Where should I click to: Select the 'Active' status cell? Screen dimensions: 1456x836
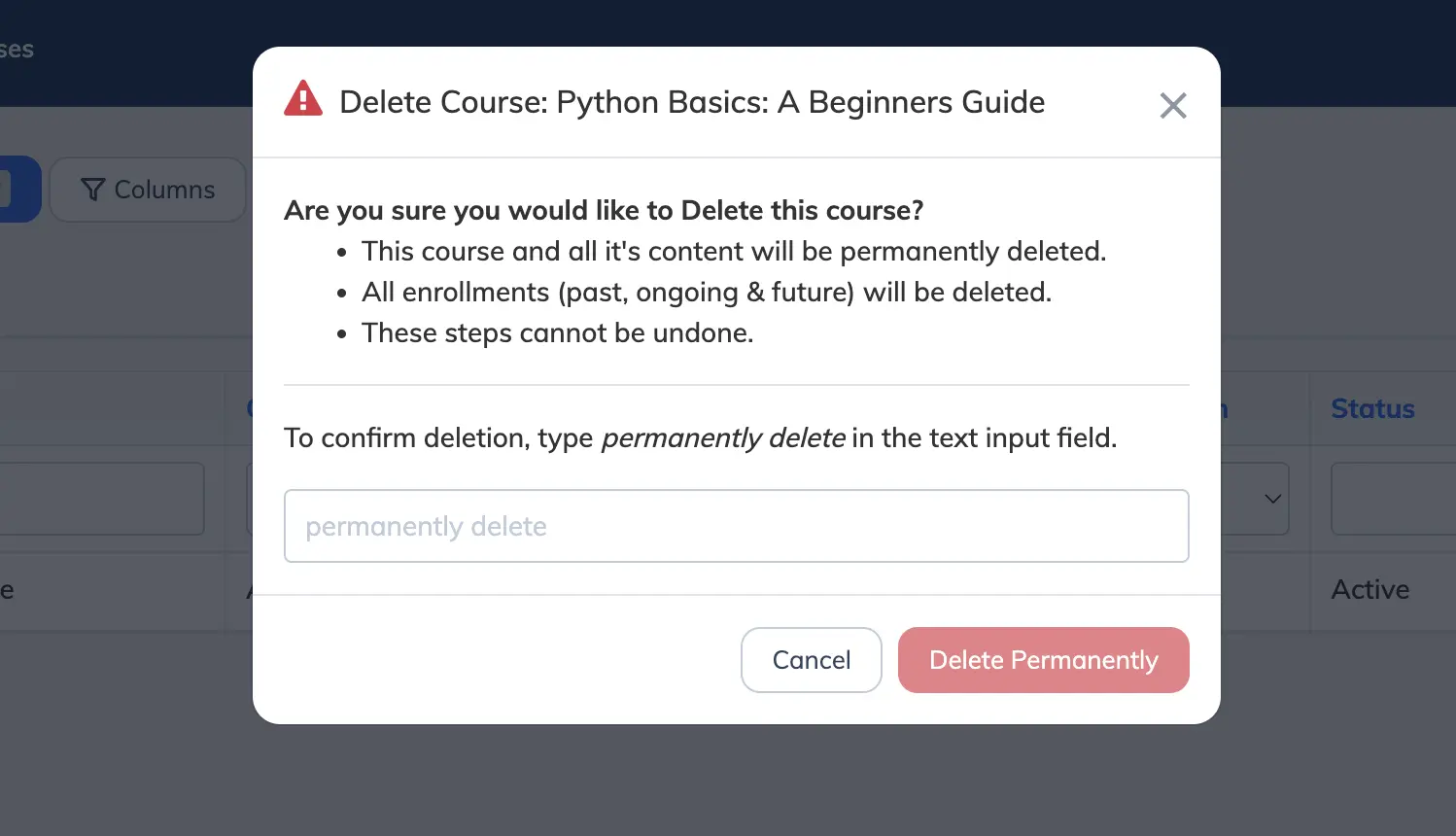point(1369,589)
